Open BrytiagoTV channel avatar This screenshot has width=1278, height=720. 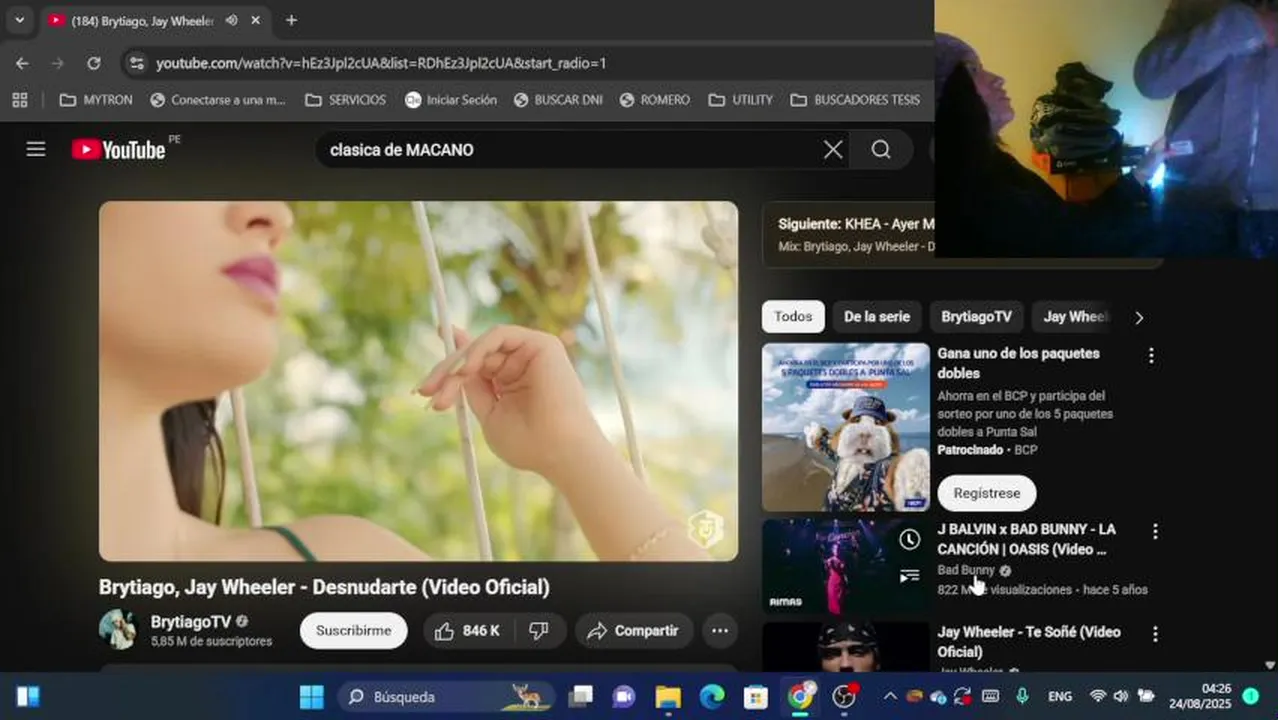118,630
